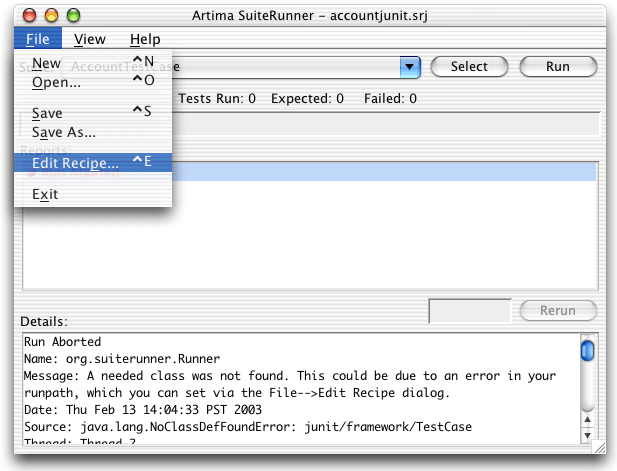This screenshot has height=471, width=617.
Task: Click the Select button
Action: [469, 66]
